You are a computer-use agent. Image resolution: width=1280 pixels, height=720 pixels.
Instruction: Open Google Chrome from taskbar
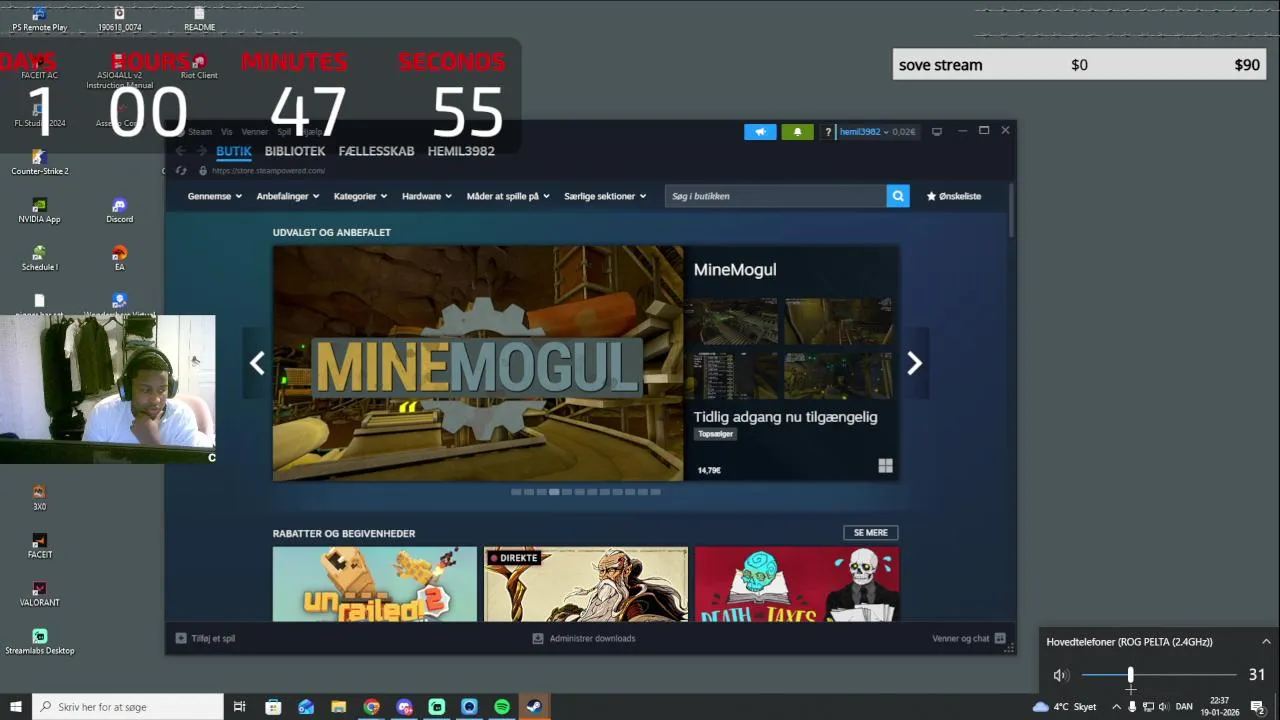[371, 707]
